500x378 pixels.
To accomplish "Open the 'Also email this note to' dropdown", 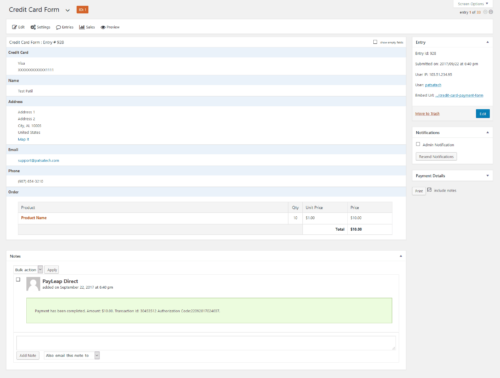I will pos(72,355).
